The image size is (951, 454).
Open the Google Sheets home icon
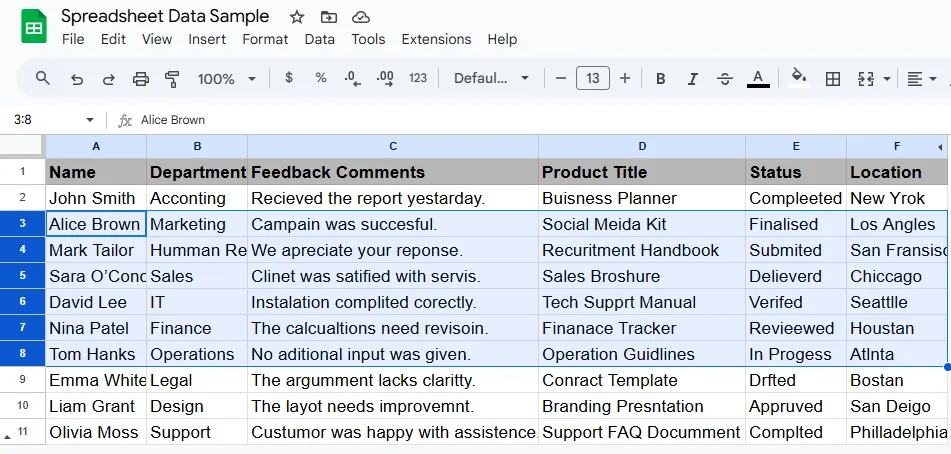[x=34, y=26]
